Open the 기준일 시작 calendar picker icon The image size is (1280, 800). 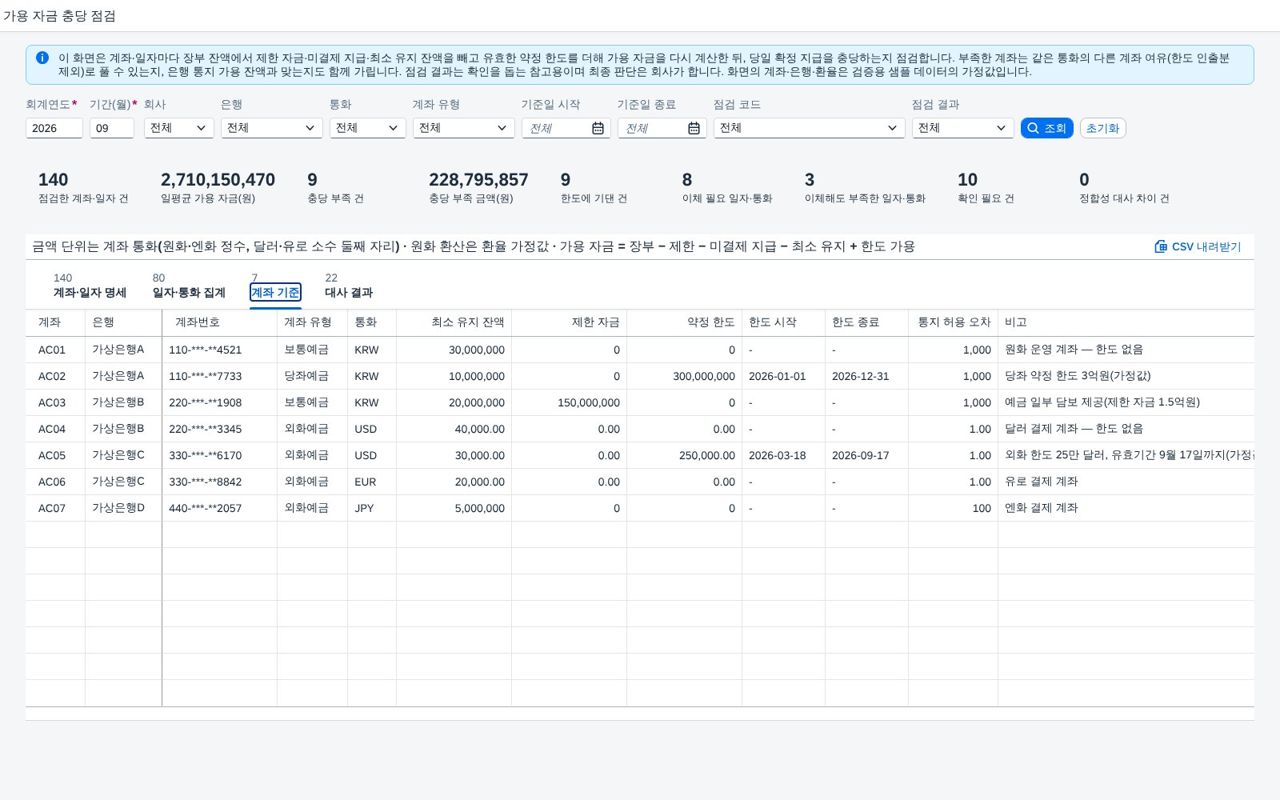pyautogui.click(x=598, y=128)
